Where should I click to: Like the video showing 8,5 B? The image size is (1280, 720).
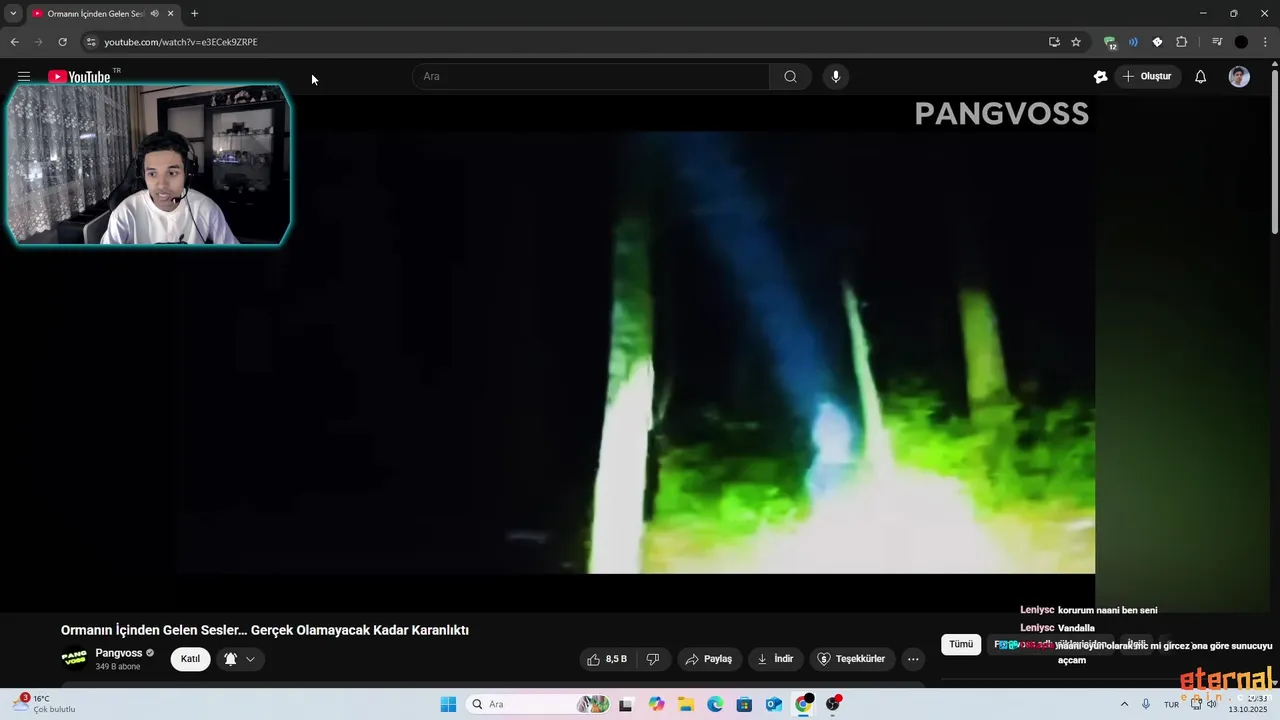coord(608,659)
